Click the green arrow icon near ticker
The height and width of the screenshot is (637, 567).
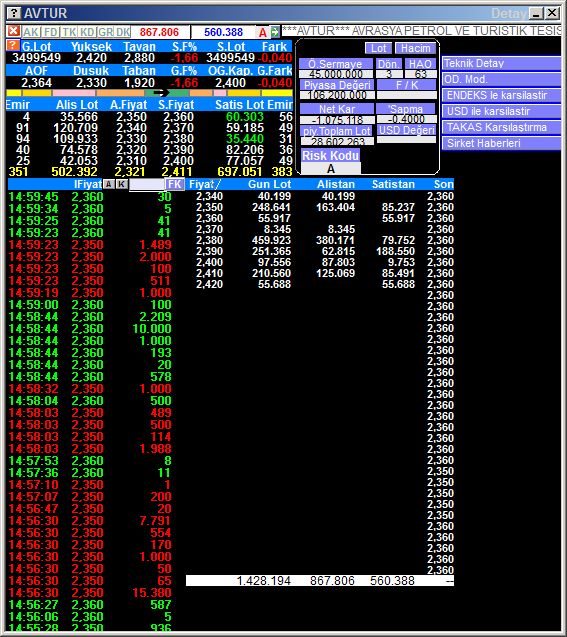click(x=275, y=32)
